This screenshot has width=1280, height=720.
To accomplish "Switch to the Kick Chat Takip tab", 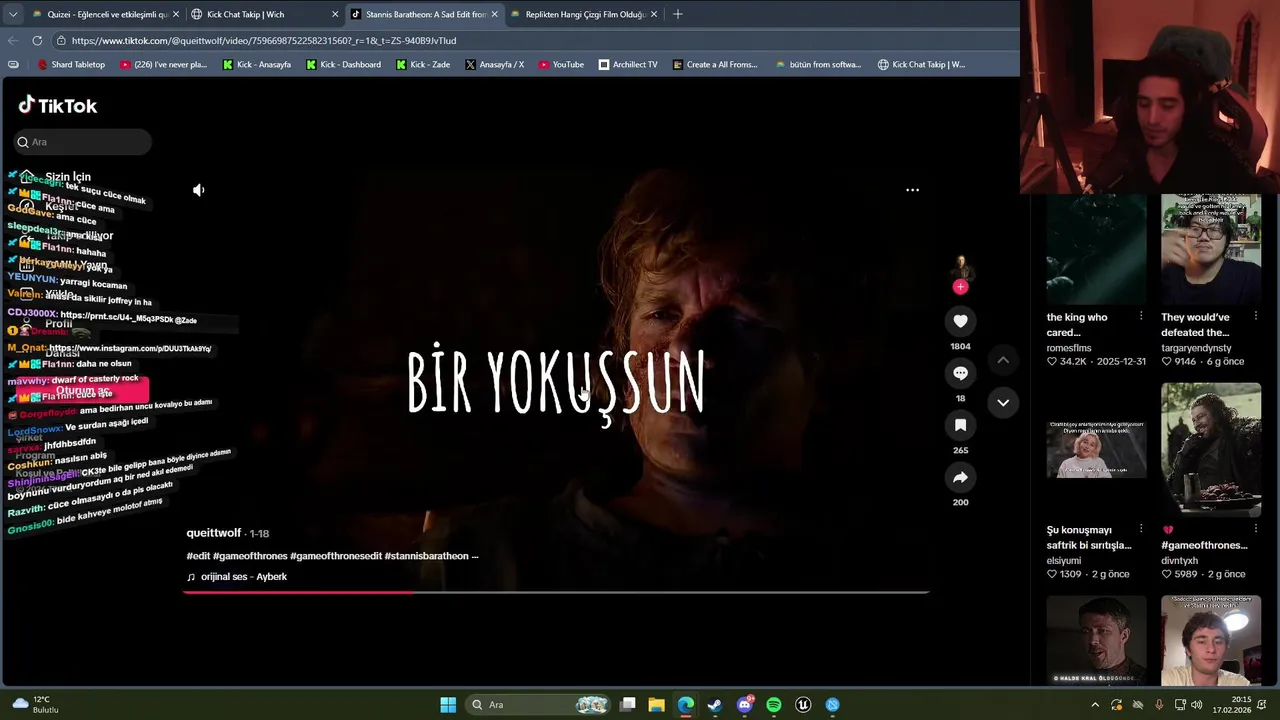I will 264,14.
